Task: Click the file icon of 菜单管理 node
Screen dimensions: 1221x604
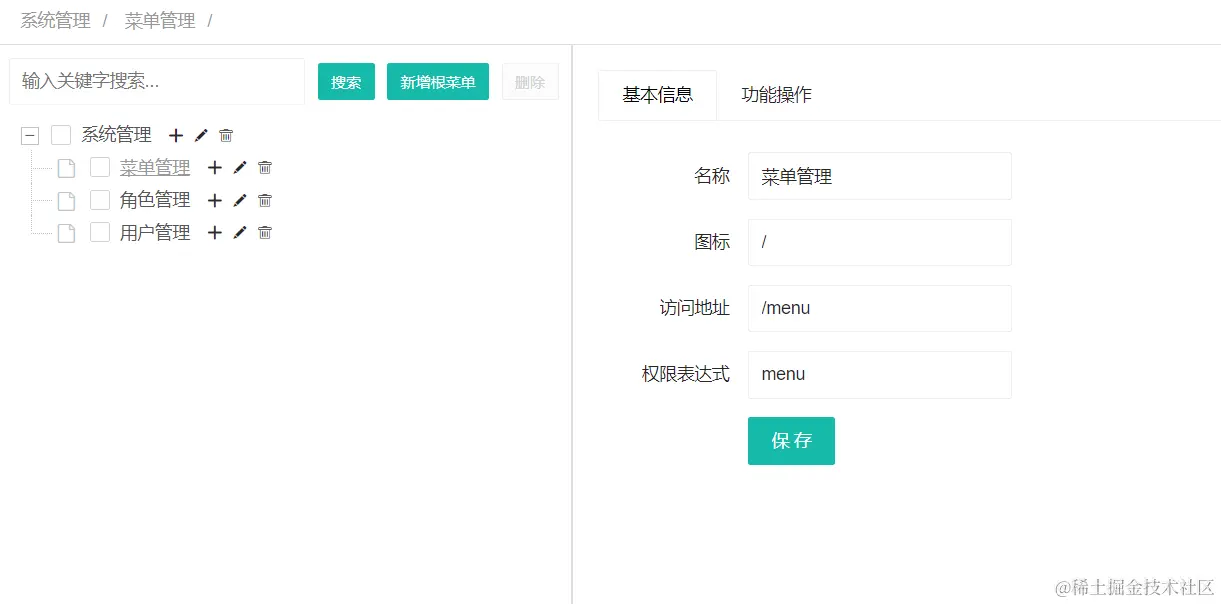Action: click(x=66, y=168)
